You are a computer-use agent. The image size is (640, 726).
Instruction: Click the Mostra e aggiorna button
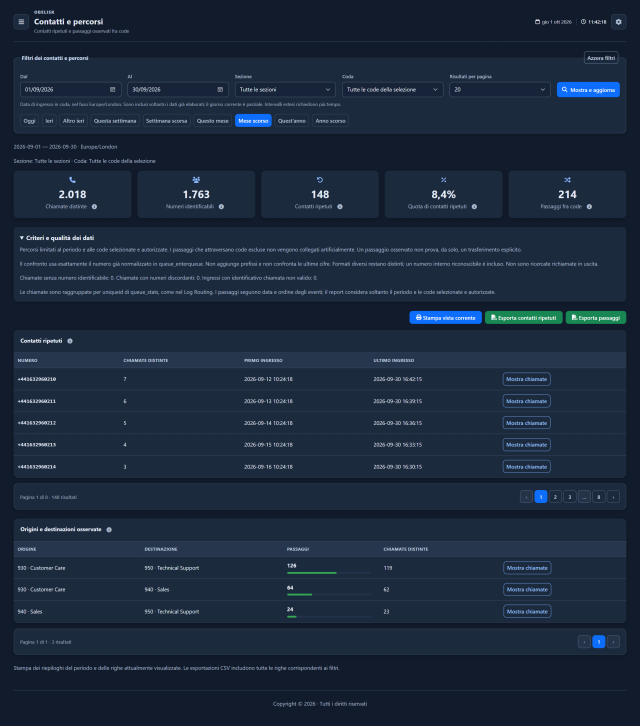click(588, 90)
